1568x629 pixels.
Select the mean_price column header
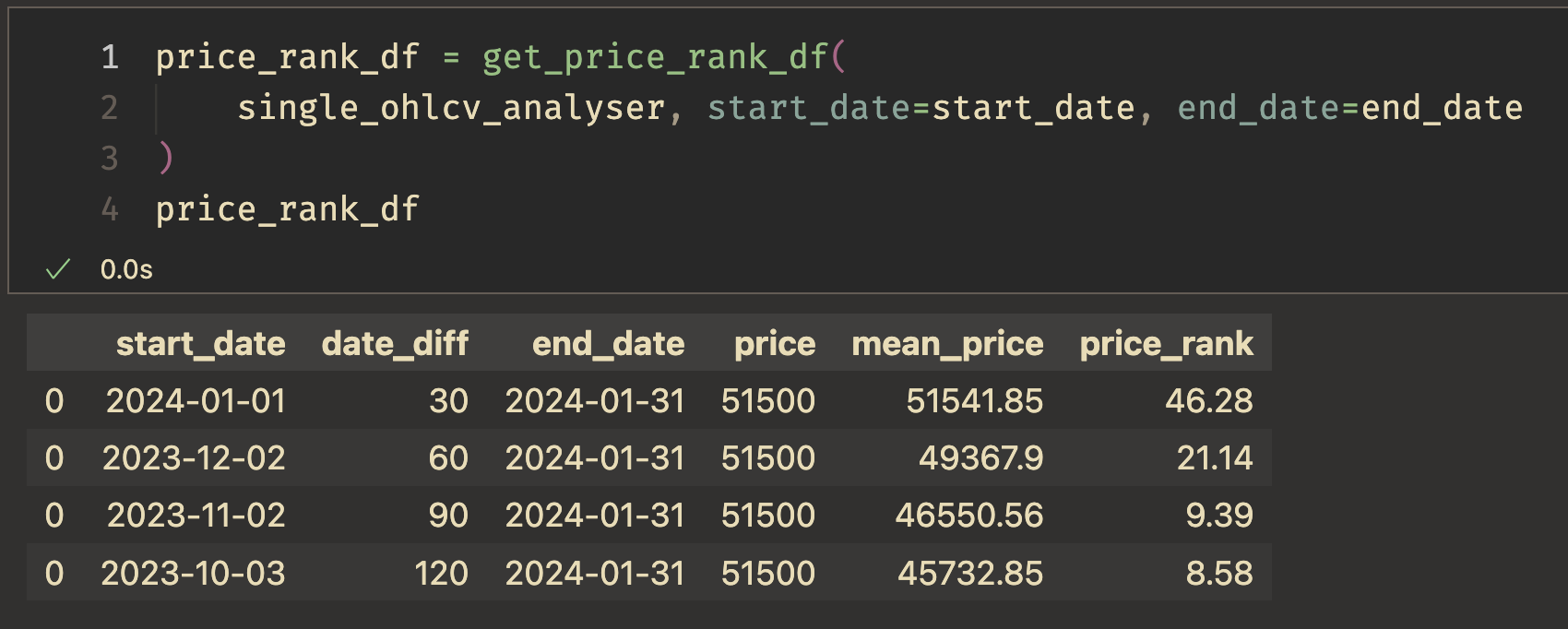coord(947,344)
